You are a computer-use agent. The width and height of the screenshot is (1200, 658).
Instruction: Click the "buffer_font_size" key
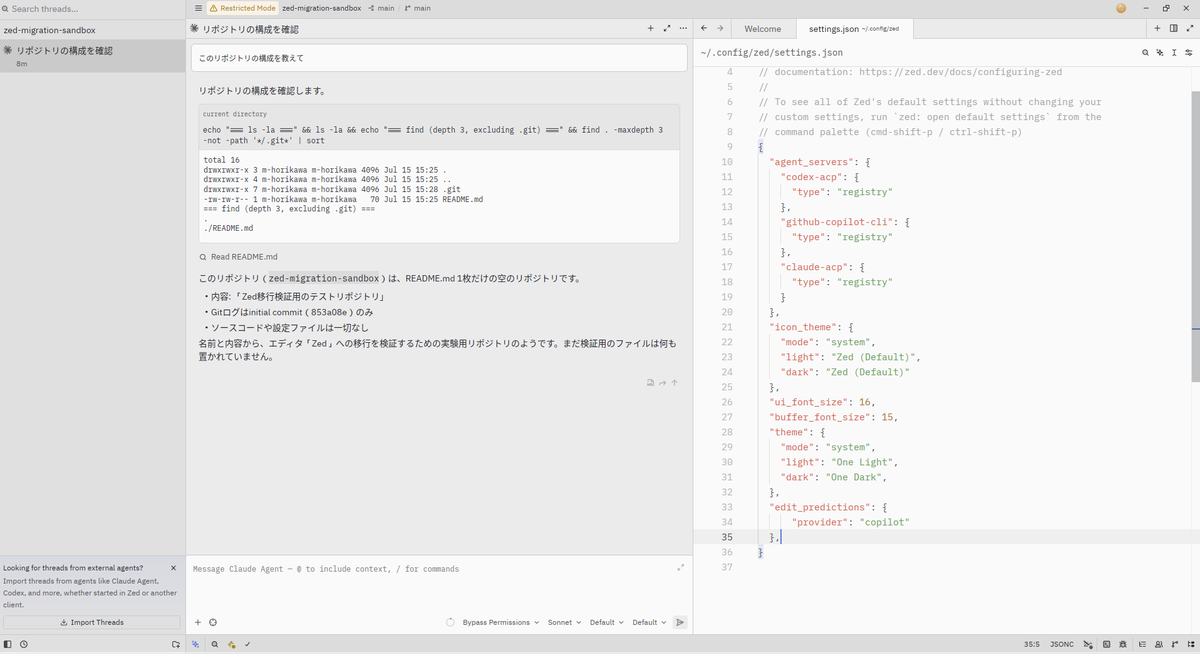822,417
